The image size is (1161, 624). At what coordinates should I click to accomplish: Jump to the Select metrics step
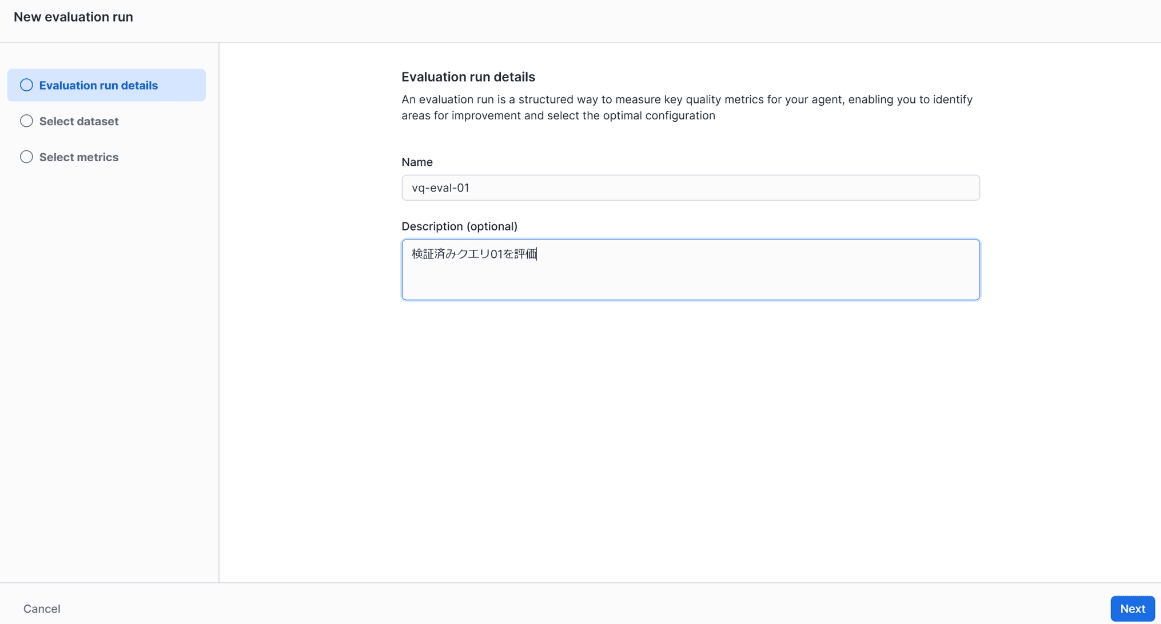pos(79,157)
